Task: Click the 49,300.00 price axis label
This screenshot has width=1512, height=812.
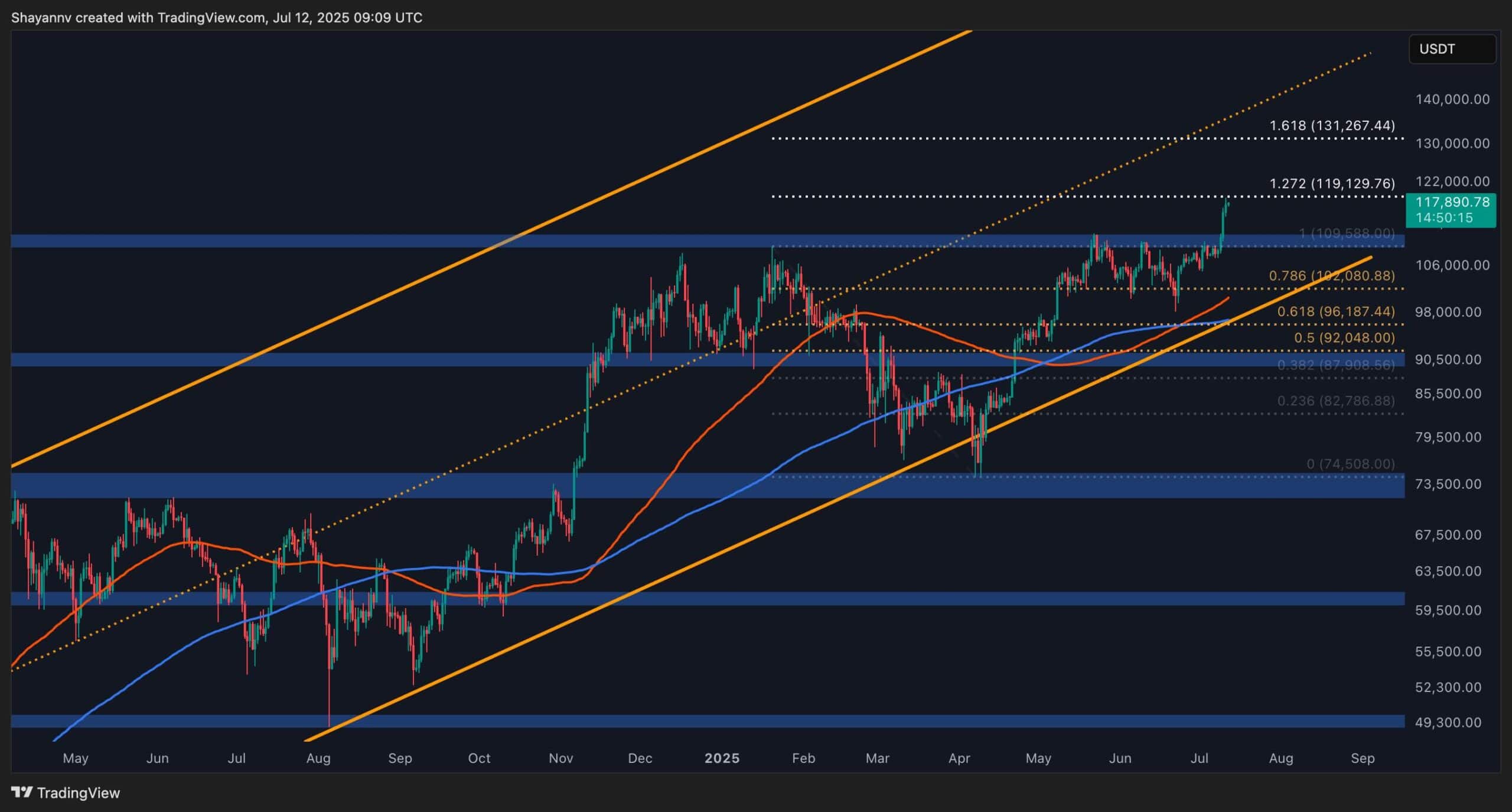Action: click(x=1449, y=722)
